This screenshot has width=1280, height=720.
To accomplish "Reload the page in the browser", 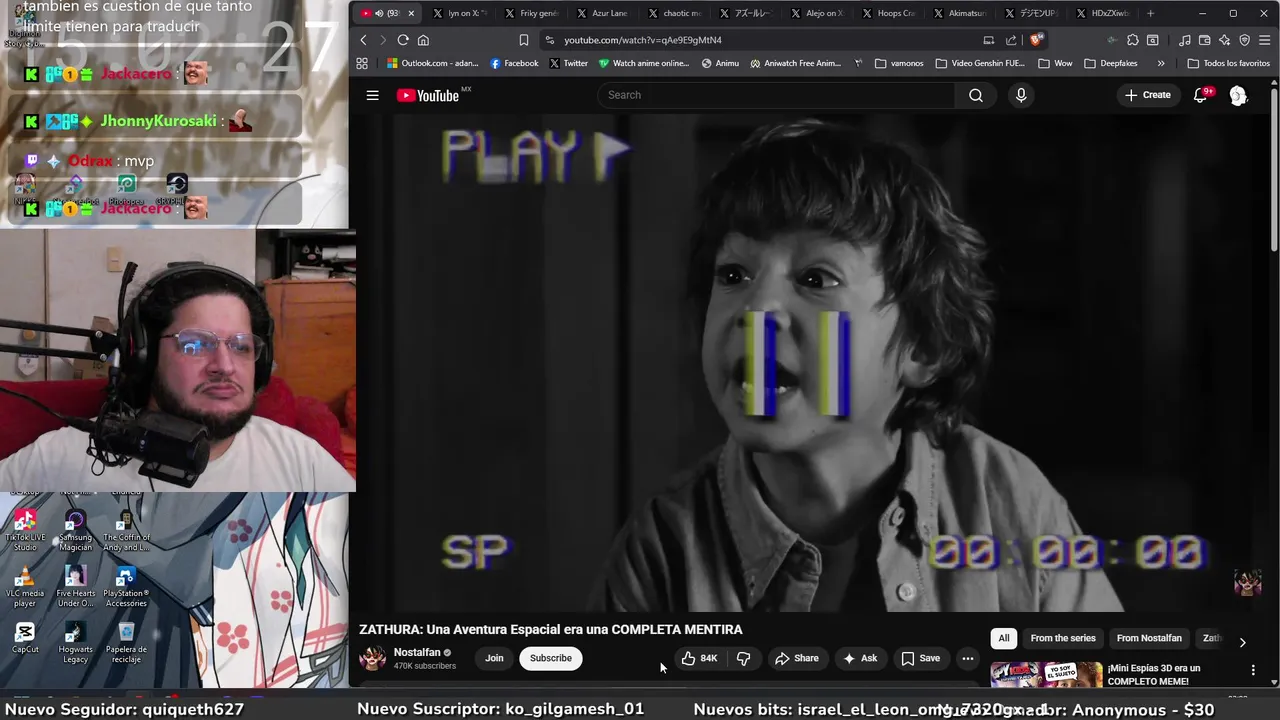I will 403,40.
